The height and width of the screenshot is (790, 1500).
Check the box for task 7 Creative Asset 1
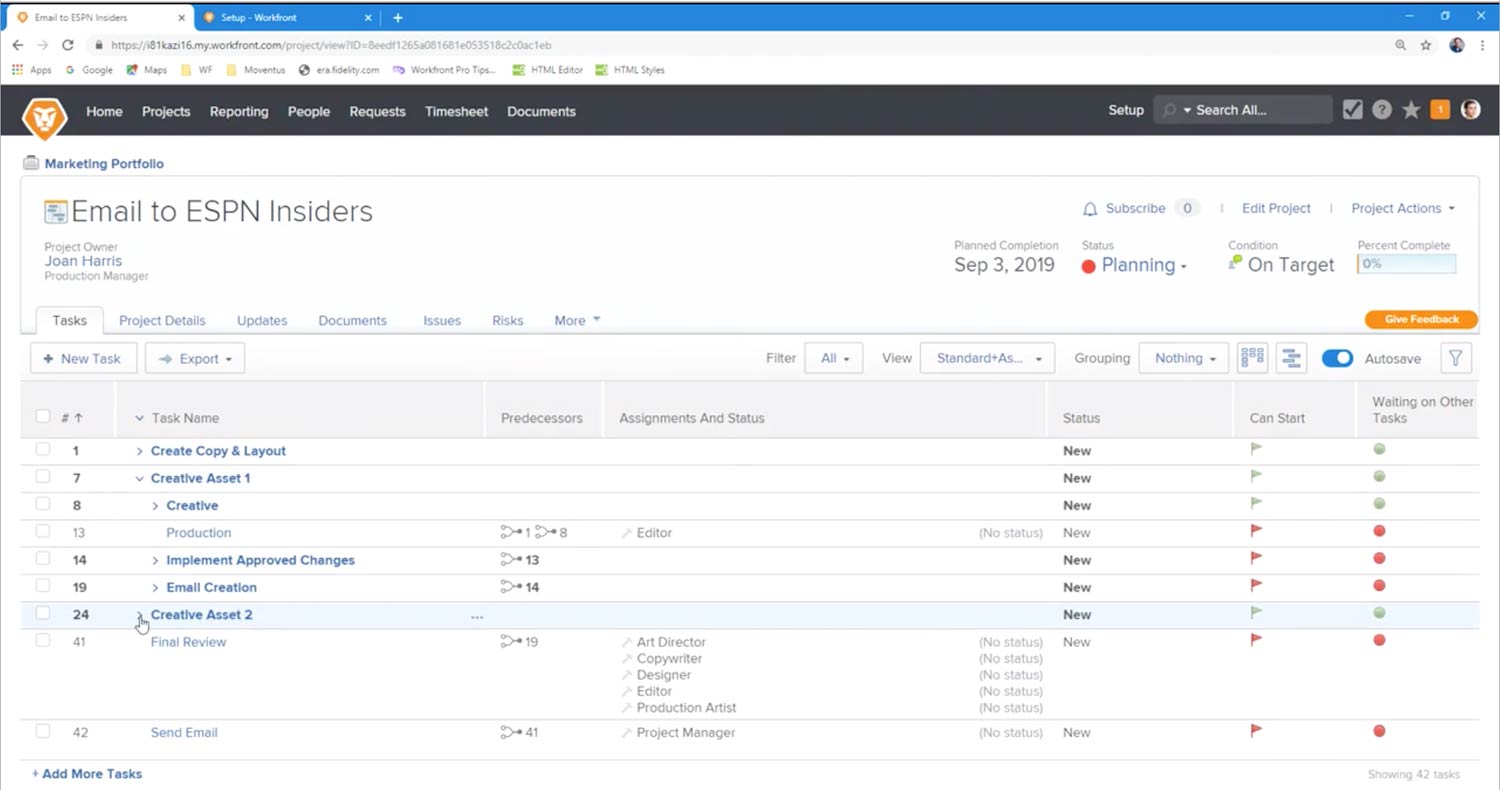[42, 477]
